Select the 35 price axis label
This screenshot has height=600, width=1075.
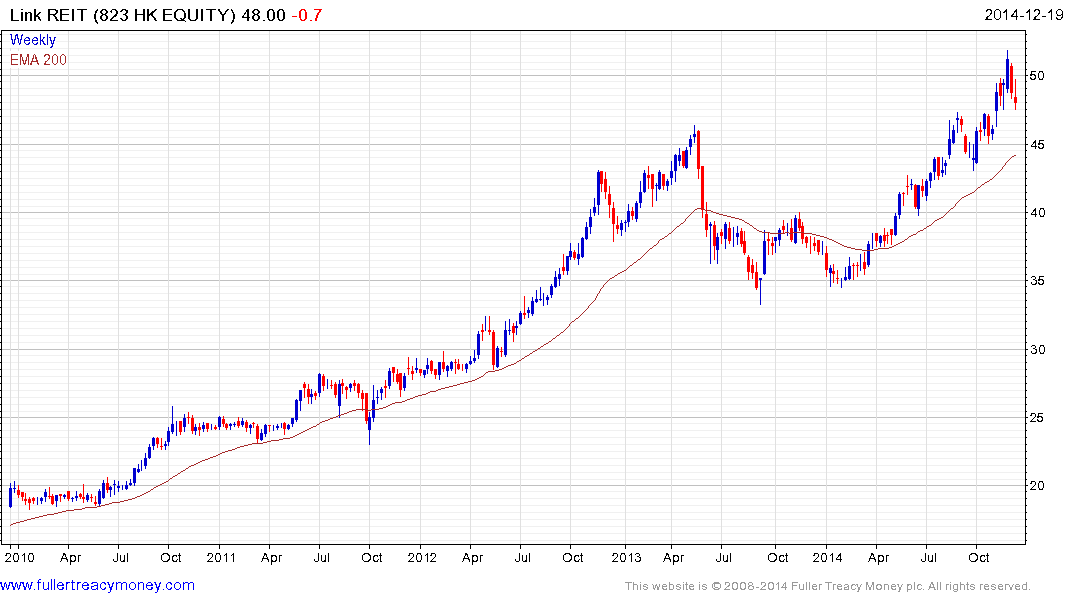click(1037, 280)
